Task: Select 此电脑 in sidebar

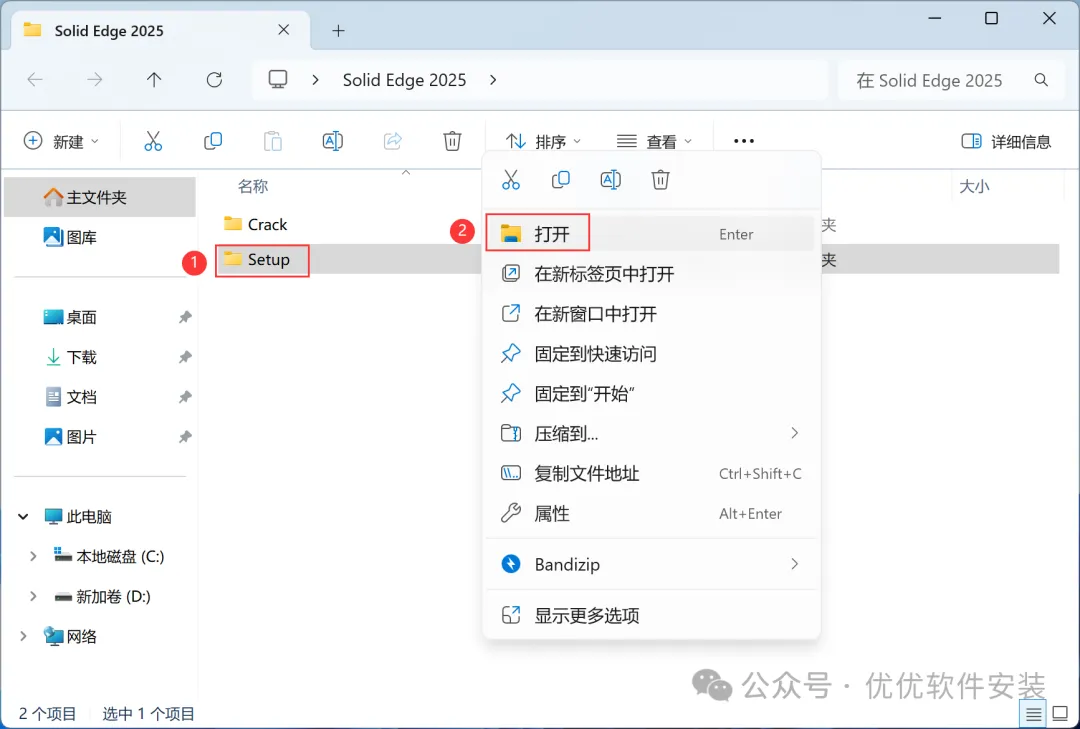Action: [78, 516]
